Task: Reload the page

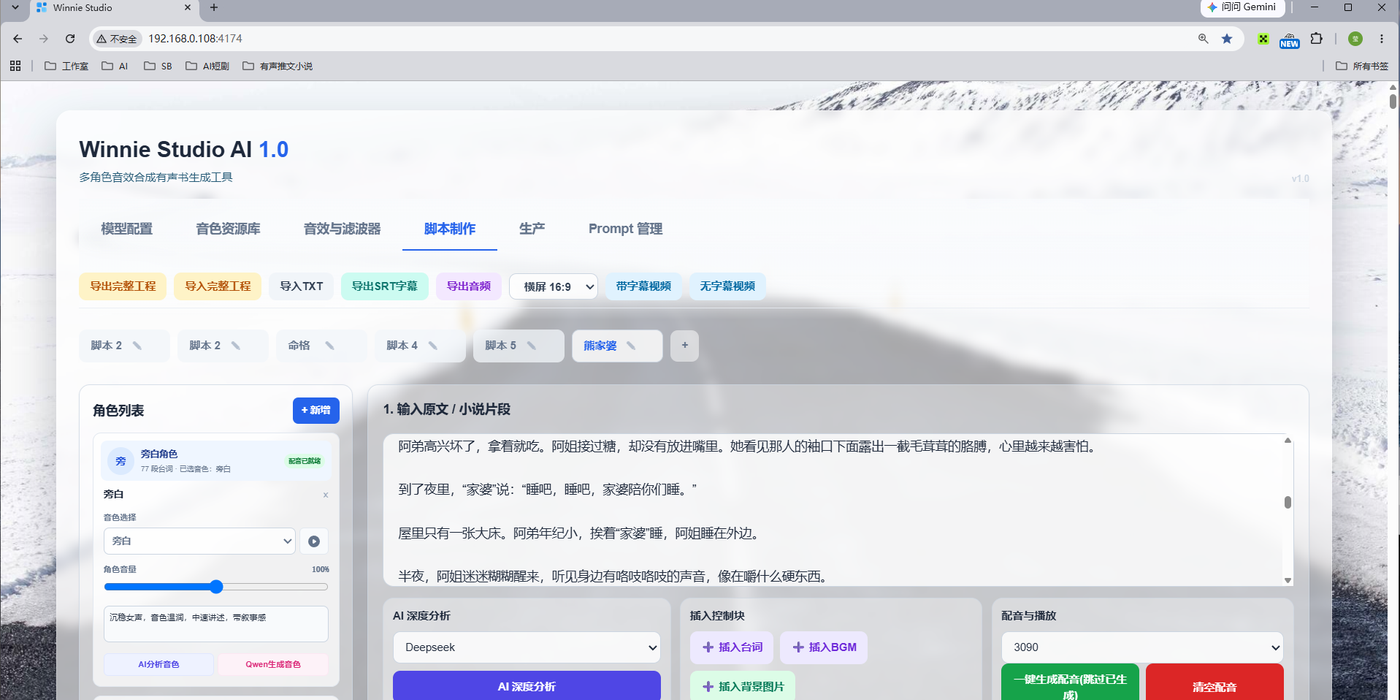Action: 70,38
